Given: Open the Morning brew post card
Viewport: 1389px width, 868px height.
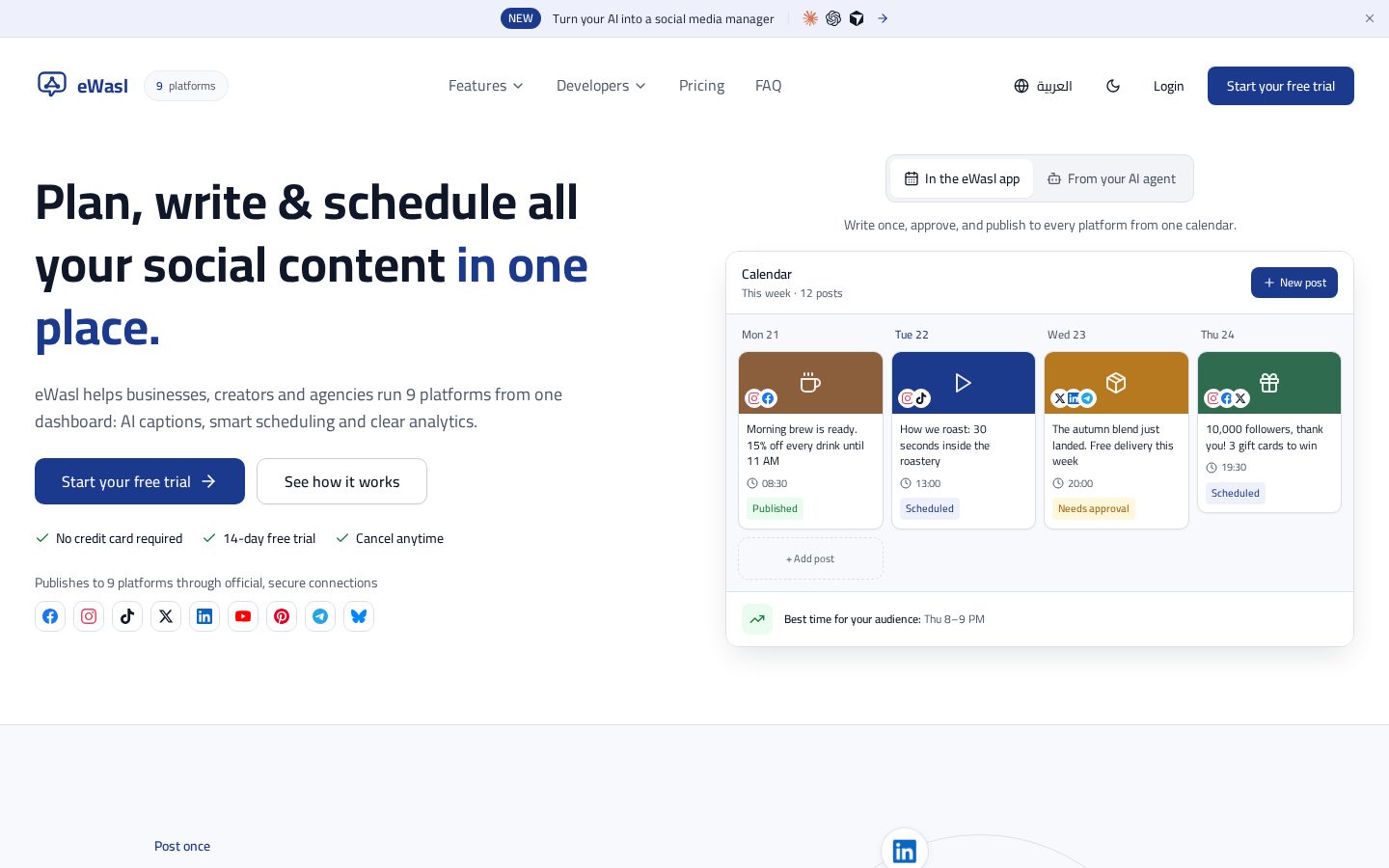Looking at the screenshot, I should 810,440.
